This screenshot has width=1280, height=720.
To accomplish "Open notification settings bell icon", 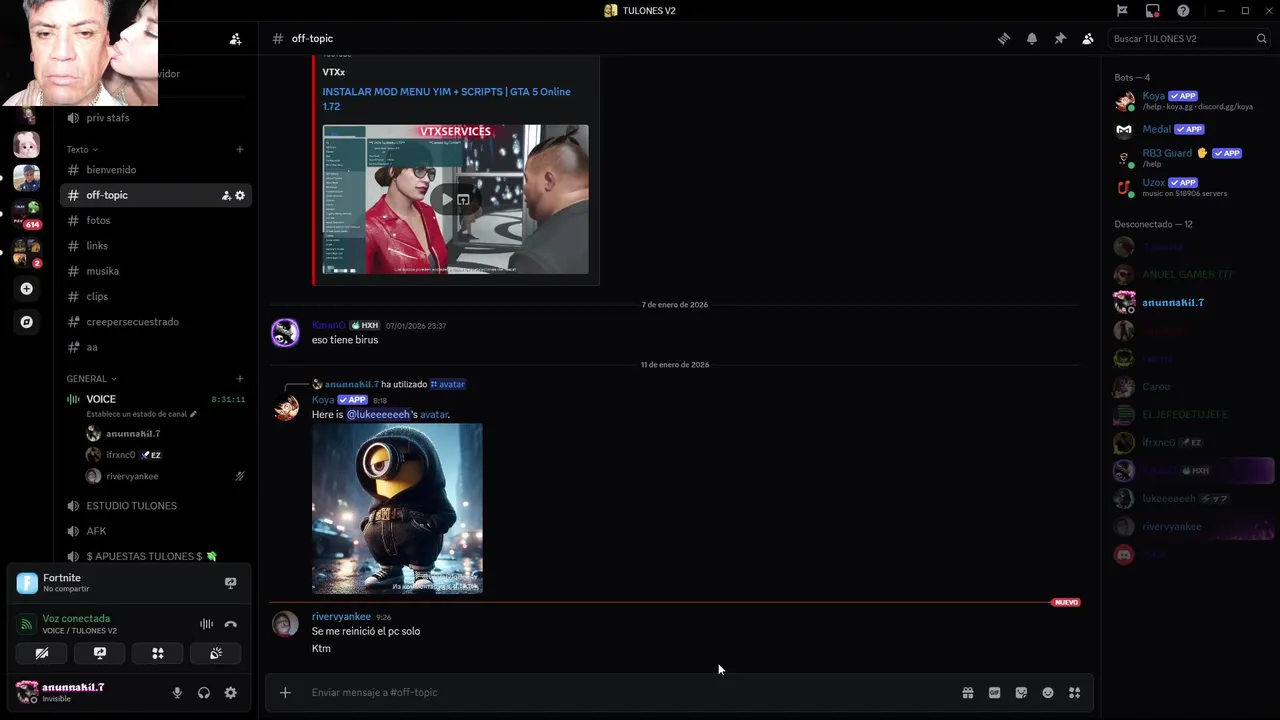I will [1032, 39].
